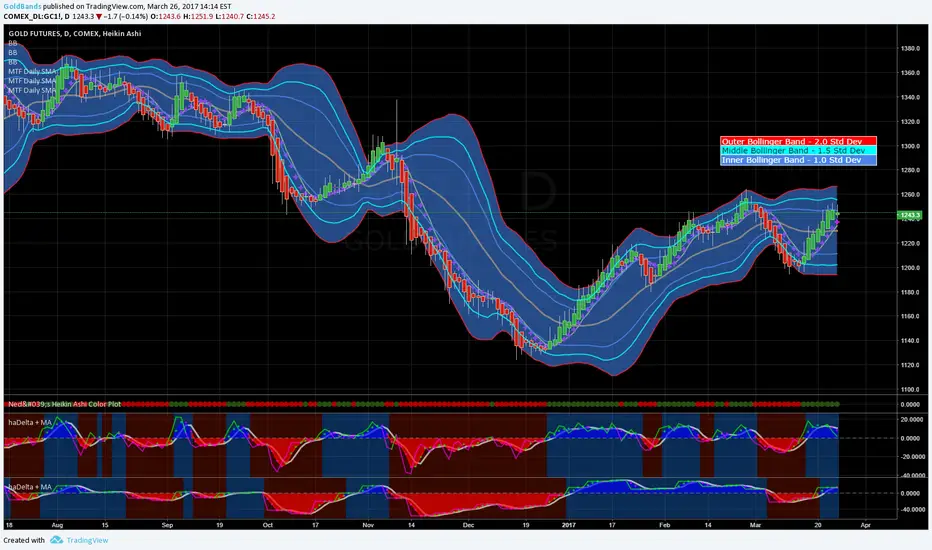Click the Sep date label on time axis

(167, 525)
